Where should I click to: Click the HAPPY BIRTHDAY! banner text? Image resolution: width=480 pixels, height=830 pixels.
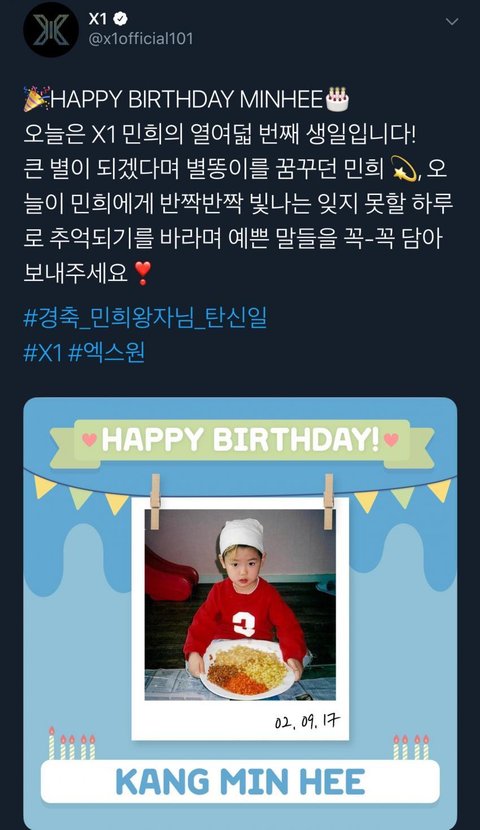pos(241,439)
